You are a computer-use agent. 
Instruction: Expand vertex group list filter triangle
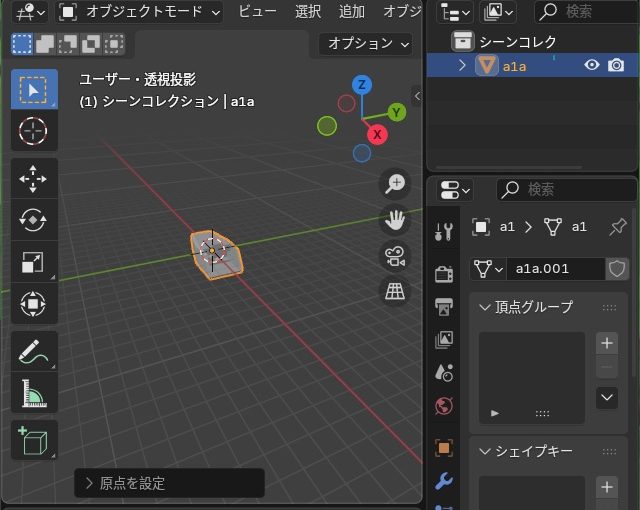click(495, 413)
